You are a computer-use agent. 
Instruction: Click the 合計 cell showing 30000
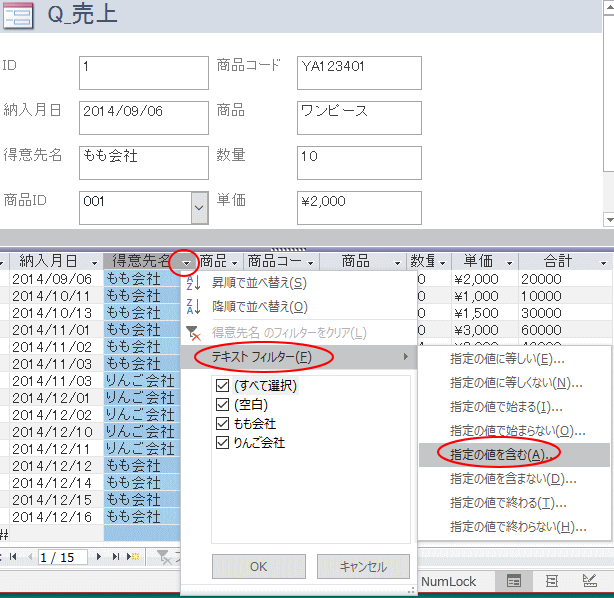click(565, 313)
